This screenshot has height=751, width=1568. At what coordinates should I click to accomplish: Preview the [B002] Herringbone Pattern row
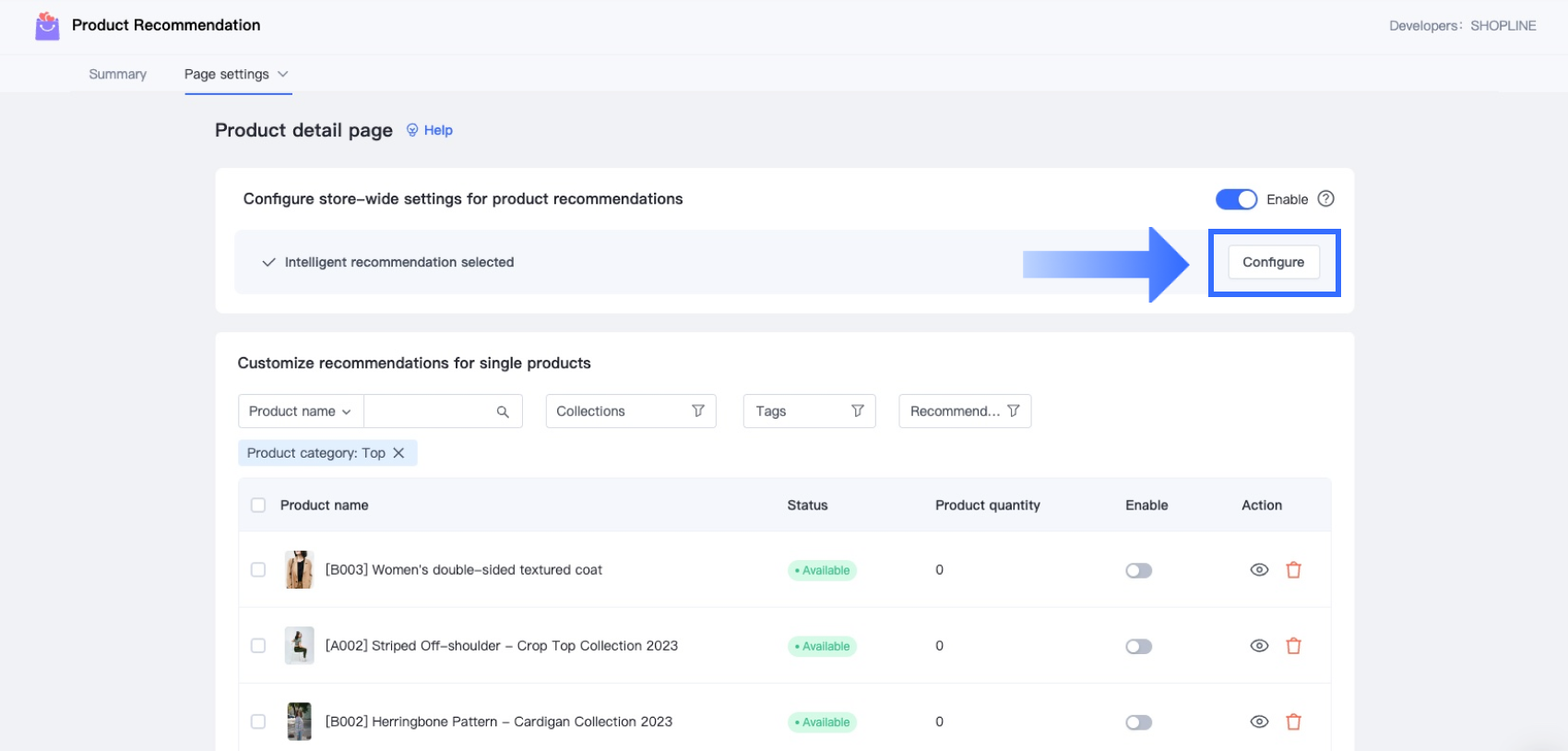click(1259, 721)
